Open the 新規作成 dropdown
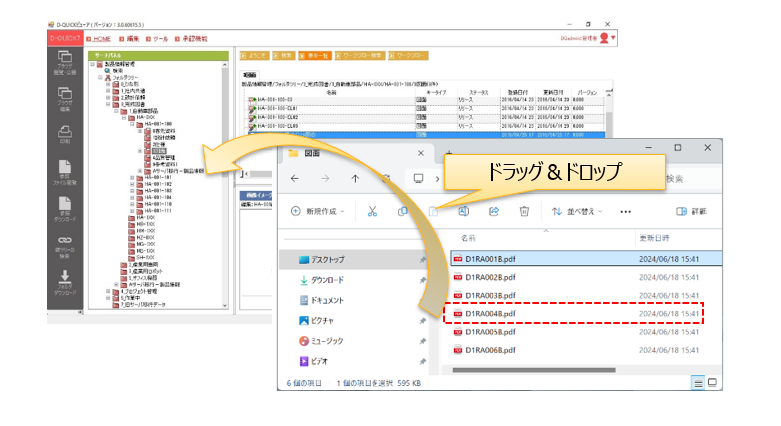This screenshot has height=426, width=781. (318, 211)
